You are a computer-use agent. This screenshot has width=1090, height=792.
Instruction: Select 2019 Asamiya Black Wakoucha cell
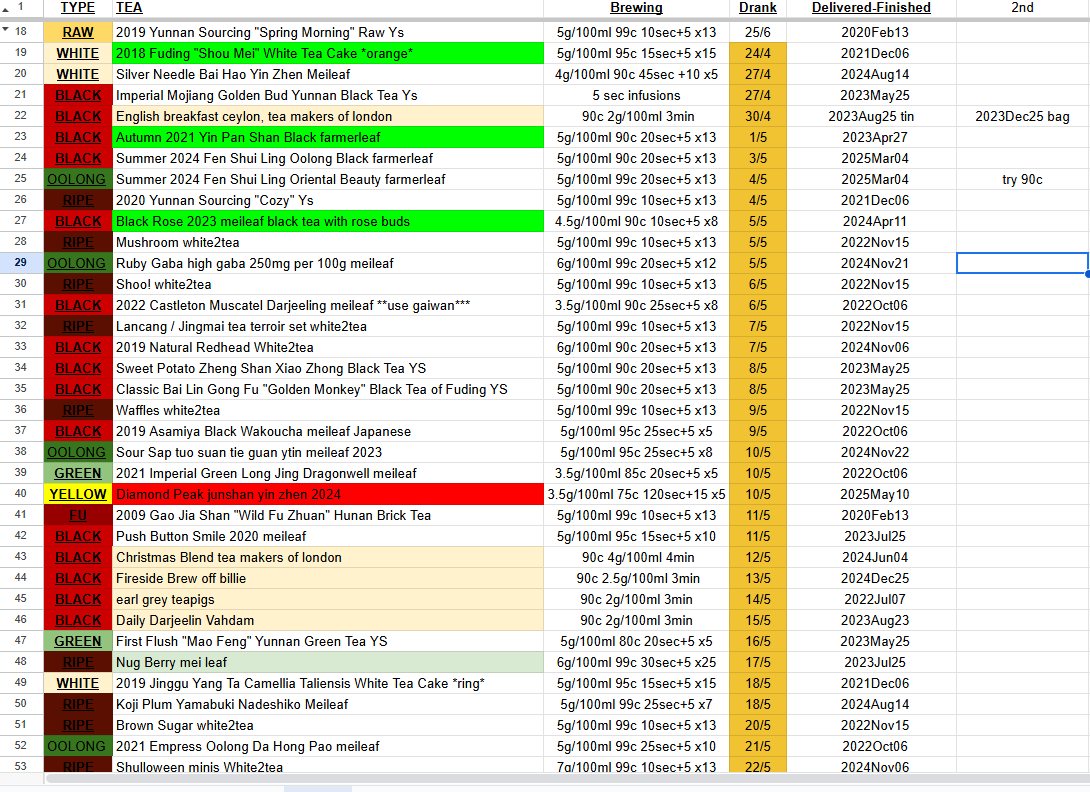tap(328, 431)
